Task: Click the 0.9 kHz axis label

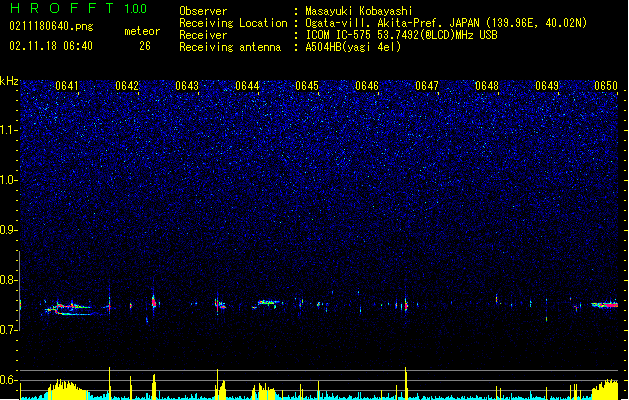Action: click(9, 230)
